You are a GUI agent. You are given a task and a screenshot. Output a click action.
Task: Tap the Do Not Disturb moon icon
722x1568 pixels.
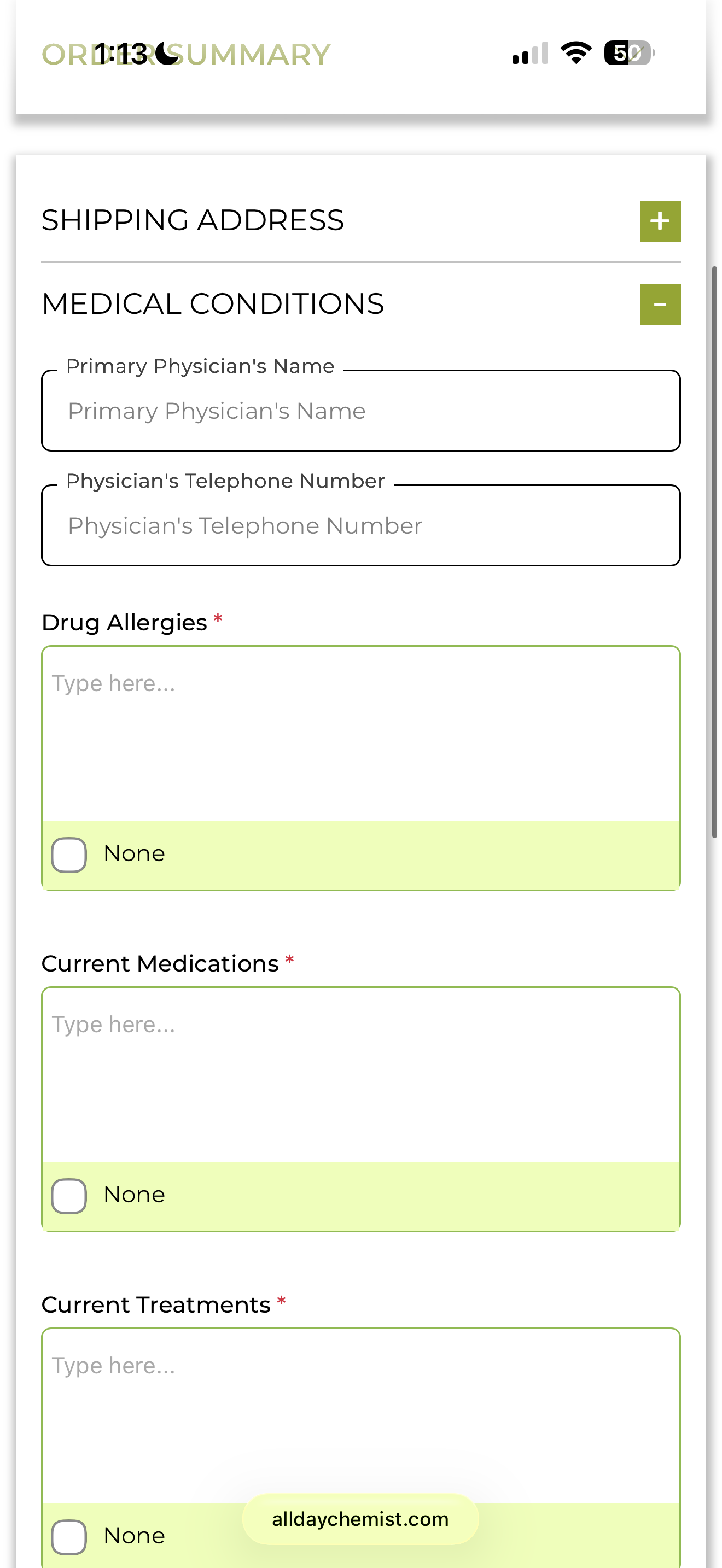pos(167,54)
